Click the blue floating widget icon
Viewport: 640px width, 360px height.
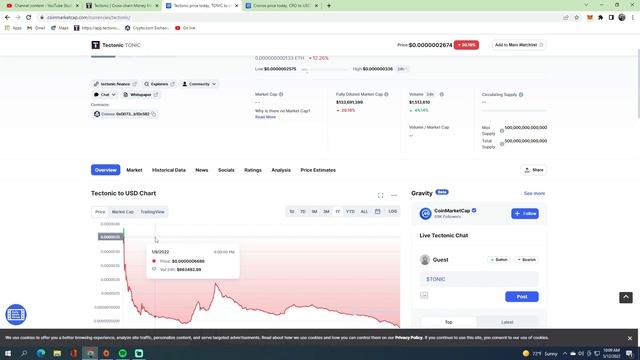[x=16, y=315]
